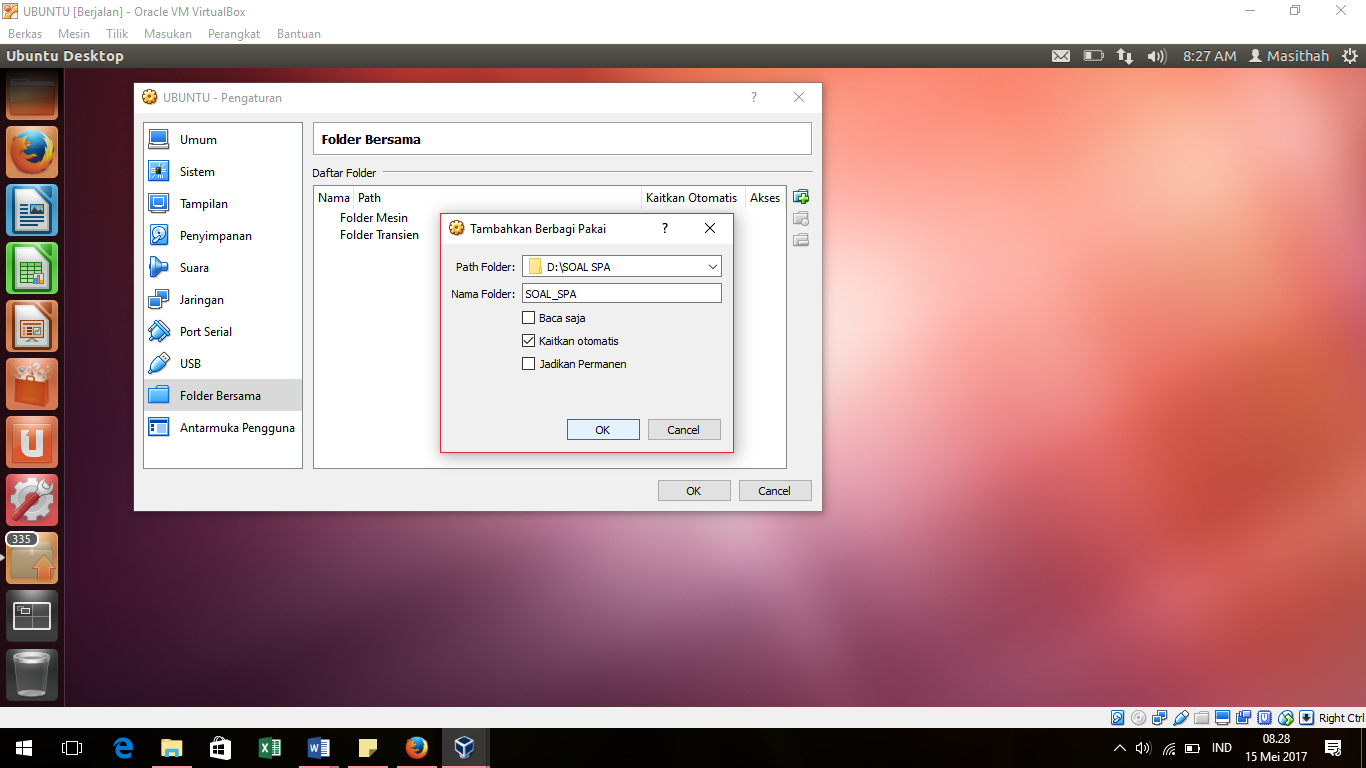
Task: Open the Ubuntu mail indicator menu
Action: (1061, 56)
